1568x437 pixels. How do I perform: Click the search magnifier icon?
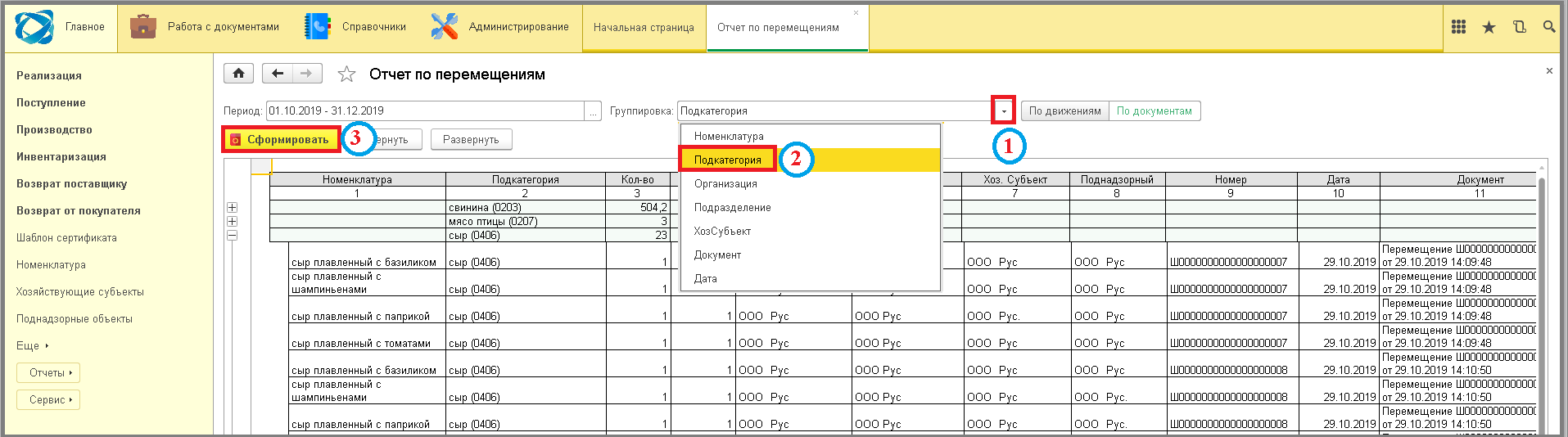pyautogui.click(x=1549, y=27)
